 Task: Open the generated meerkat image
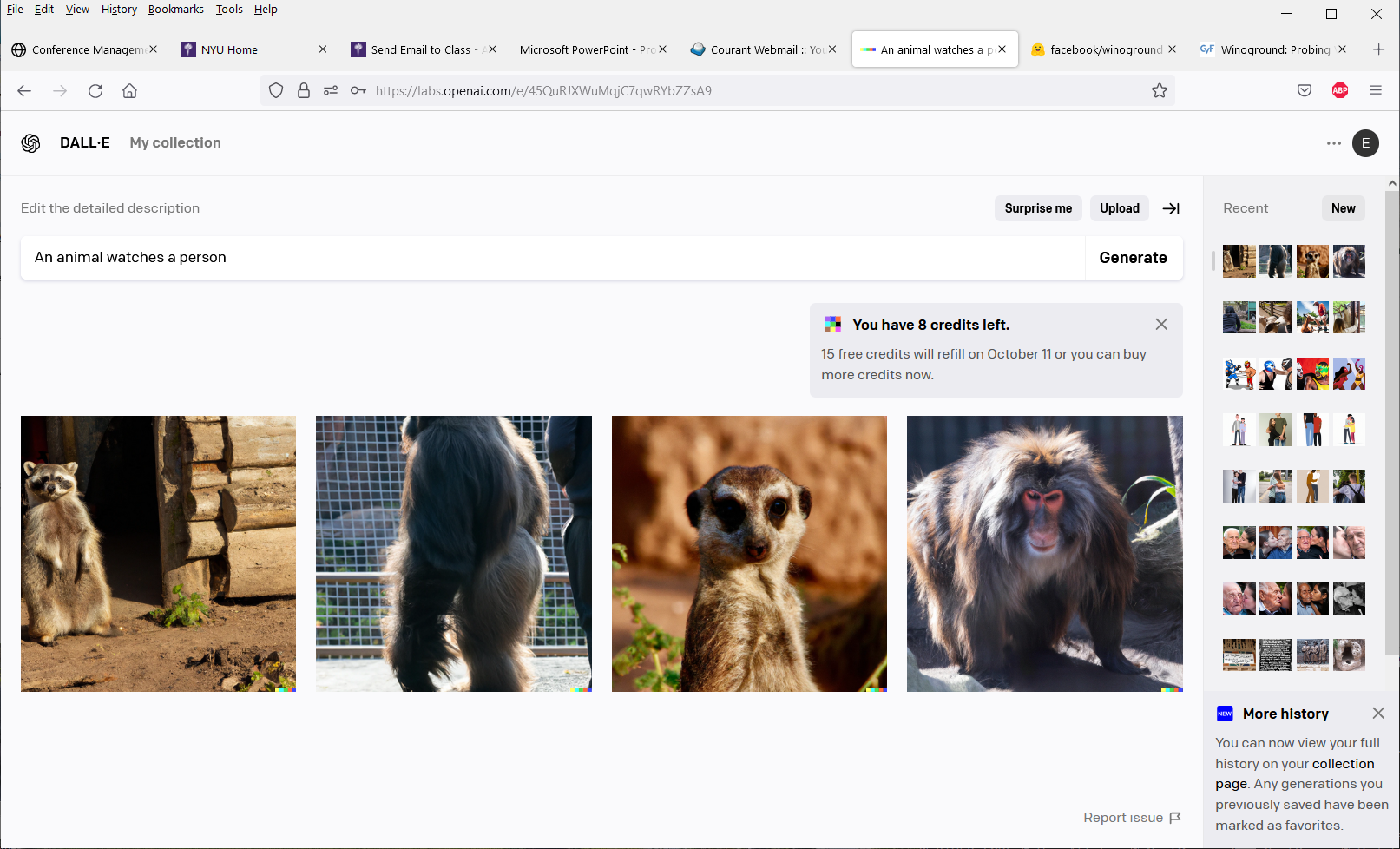click(x=749, y=553)
